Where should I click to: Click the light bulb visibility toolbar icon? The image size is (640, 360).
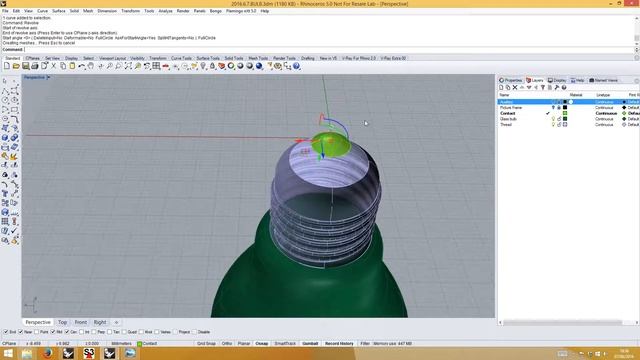pos(203,66)
